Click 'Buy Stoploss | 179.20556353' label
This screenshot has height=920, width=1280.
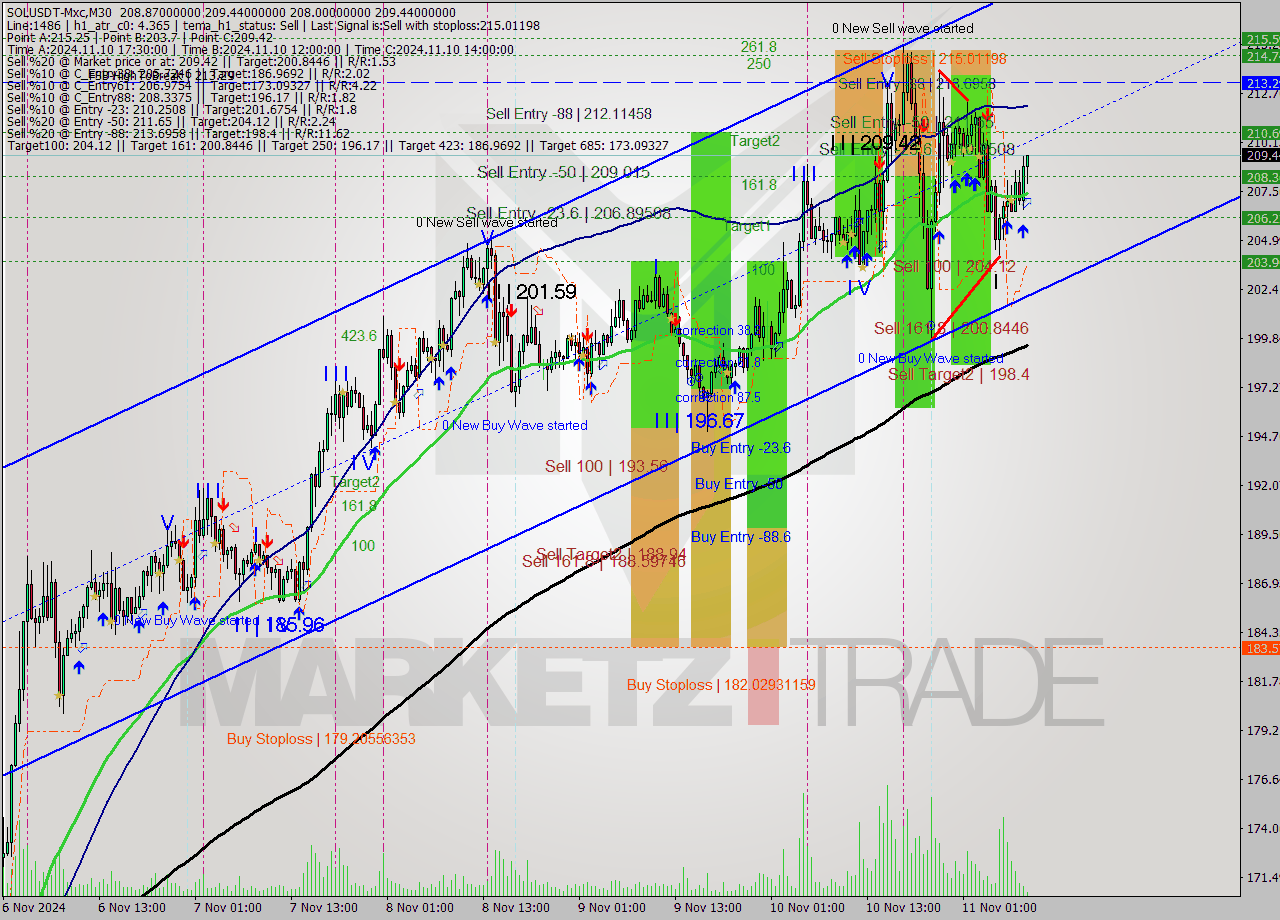[321, 739]
